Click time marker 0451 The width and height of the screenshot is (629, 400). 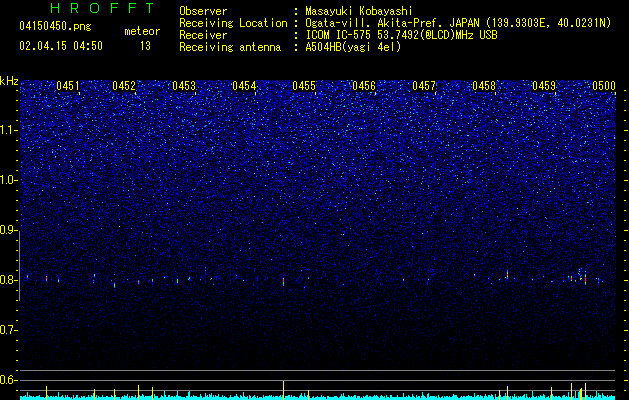click(x=68, y=86)
